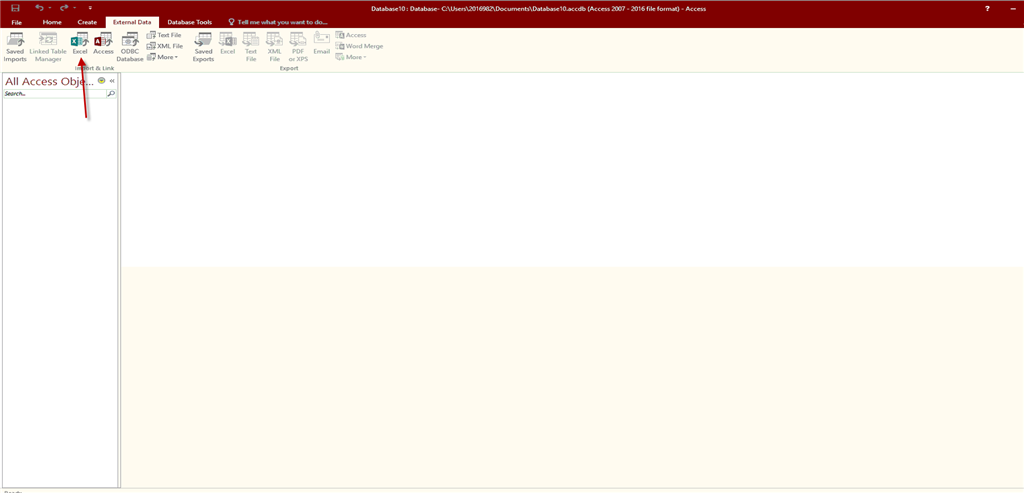1024x493 pixels.
Task: Open Saved Imports
Action: pyautogui.click(x=15, y=46)
